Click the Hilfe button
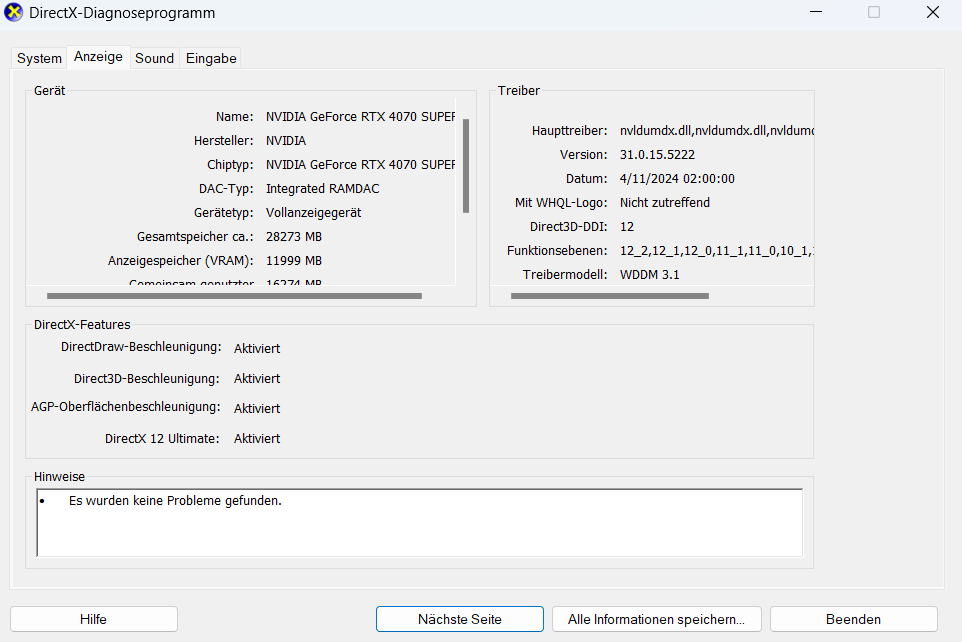This screenshot has width=962, height=642. click(x=94, y=619)
